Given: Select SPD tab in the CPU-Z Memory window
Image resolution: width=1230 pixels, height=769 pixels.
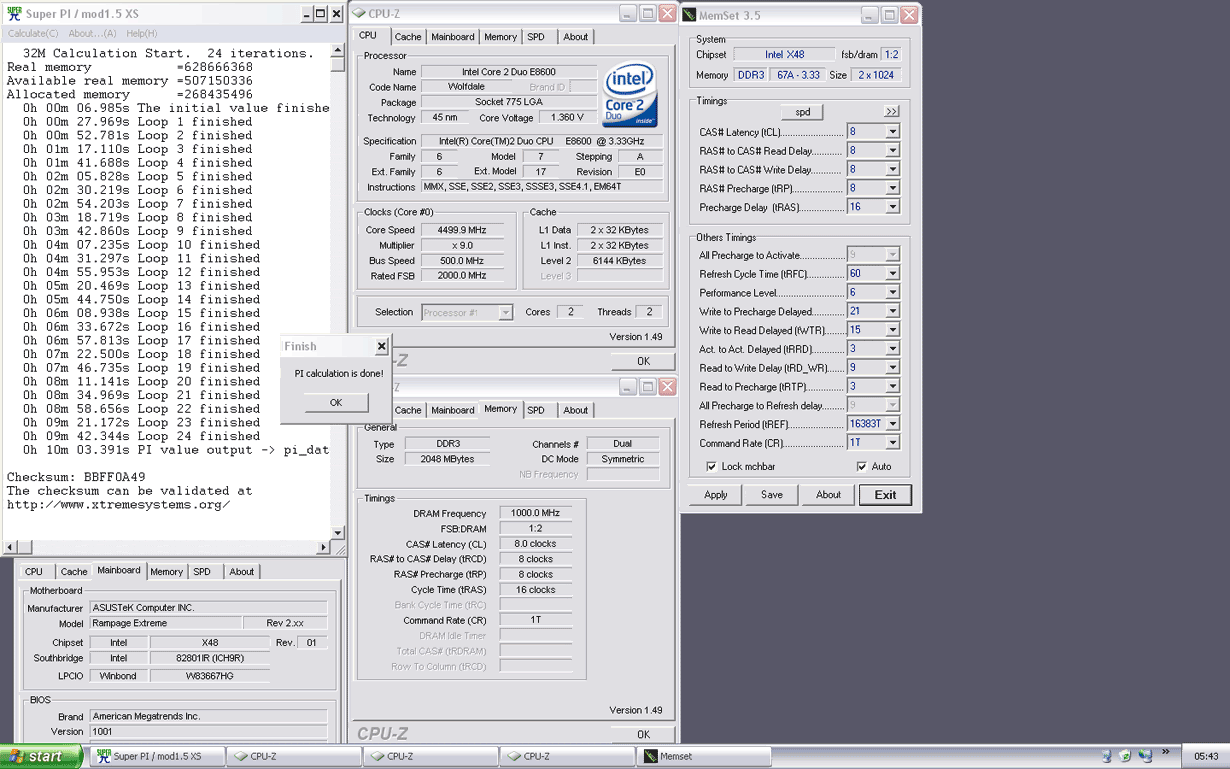Looking at the screenshot, I should click(536, 410).
